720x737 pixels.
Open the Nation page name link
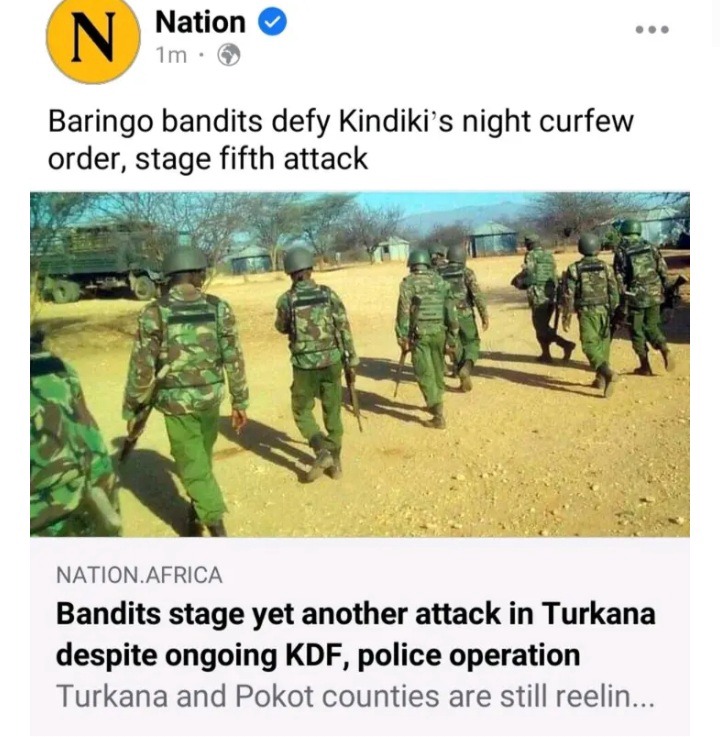[x=200, y=22]
